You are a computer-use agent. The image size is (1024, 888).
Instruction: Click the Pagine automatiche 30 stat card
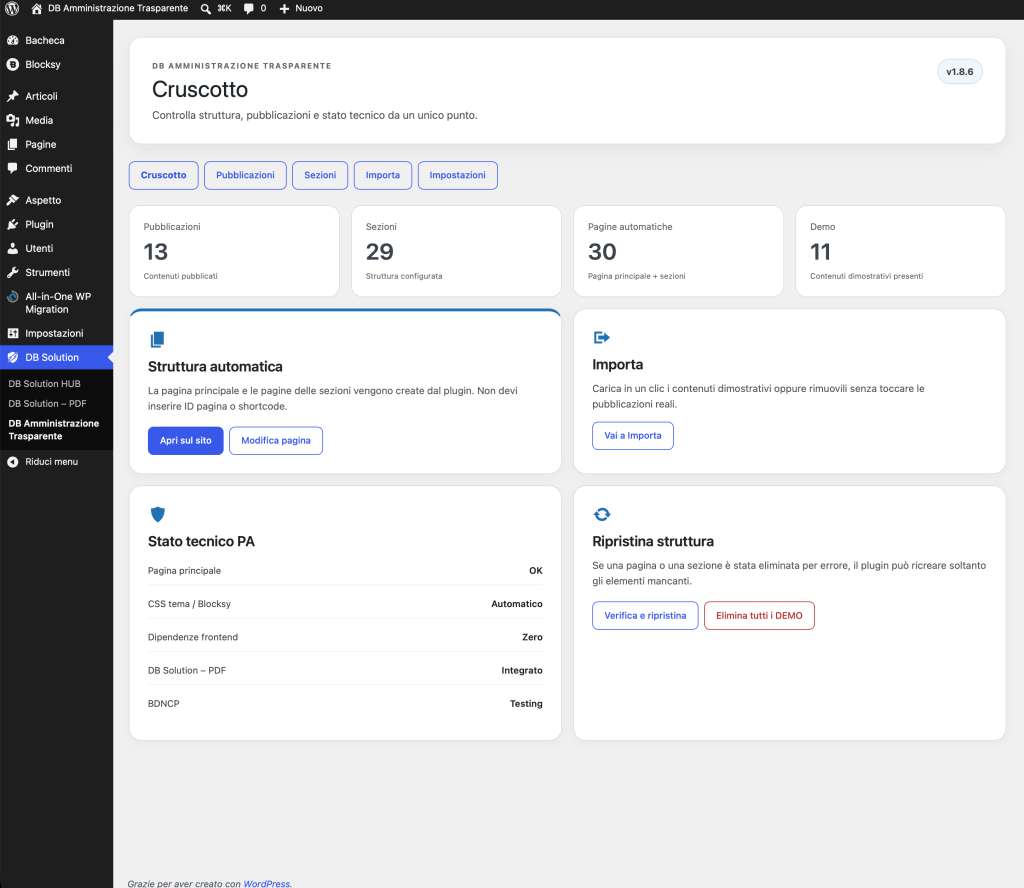pos(679,251)
